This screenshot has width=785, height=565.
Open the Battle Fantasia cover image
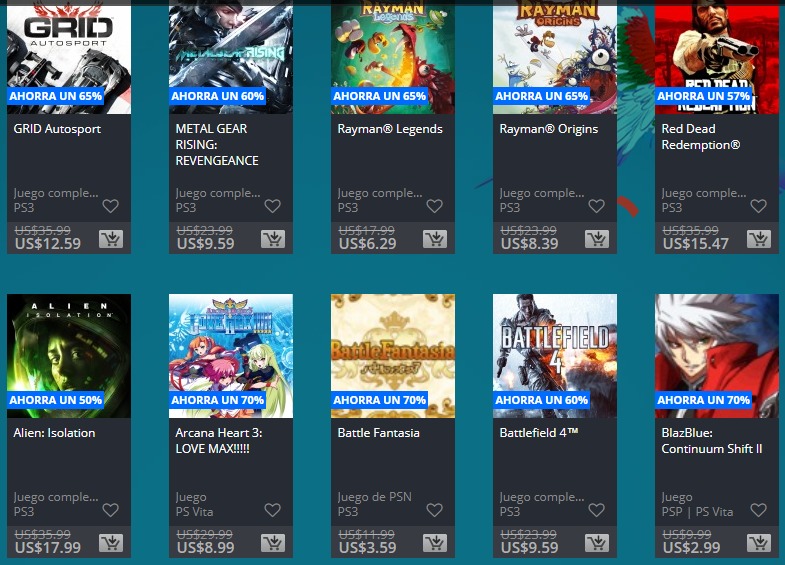(393, 356)
